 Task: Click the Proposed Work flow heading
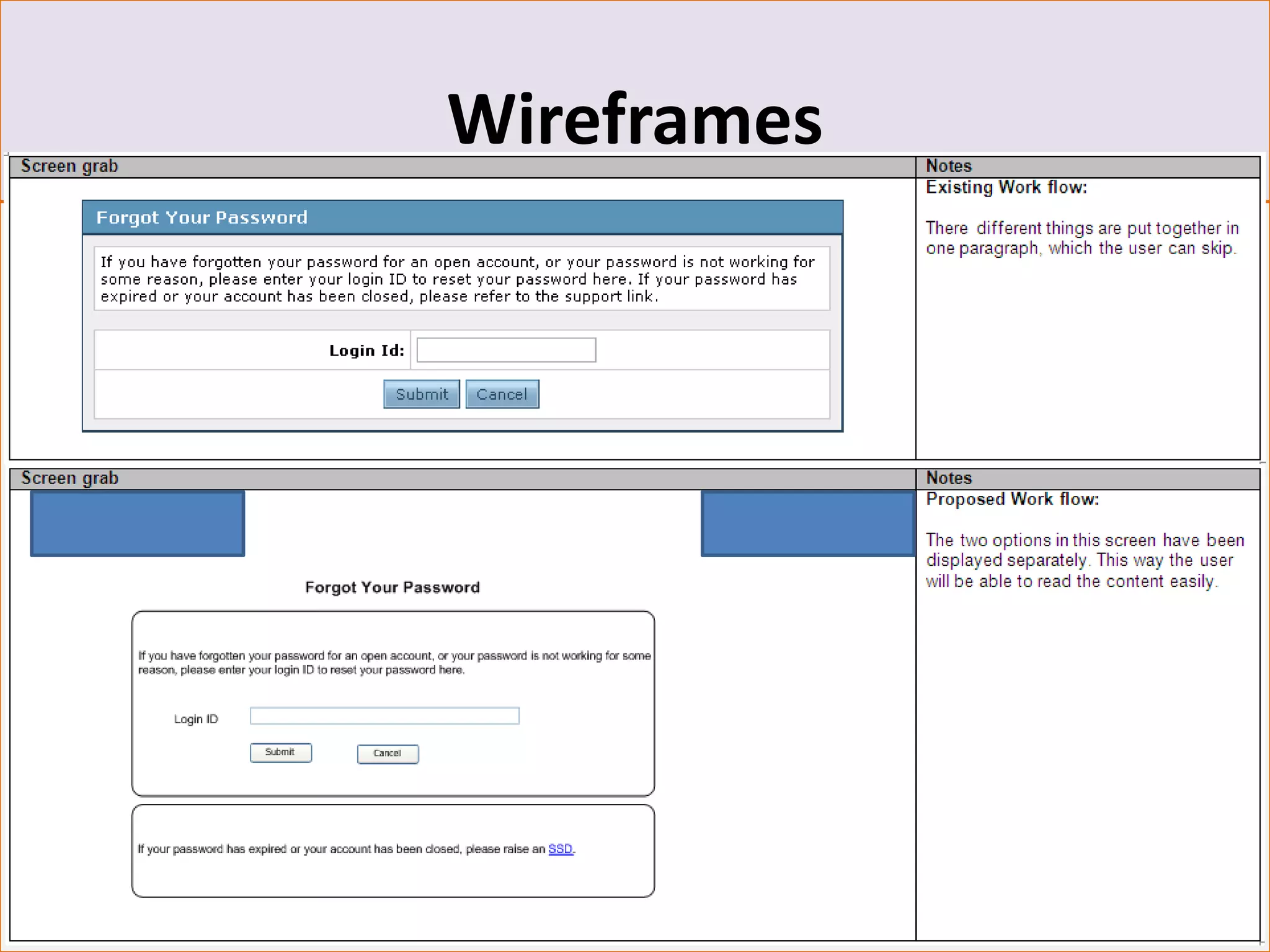click(x=1012, y=499)
